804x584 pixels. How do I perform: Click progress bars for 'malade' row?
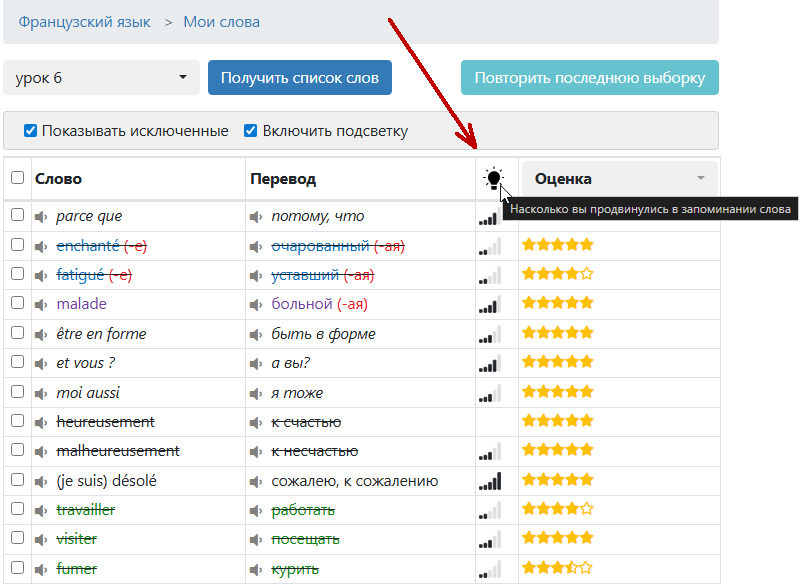pos(490,305)
